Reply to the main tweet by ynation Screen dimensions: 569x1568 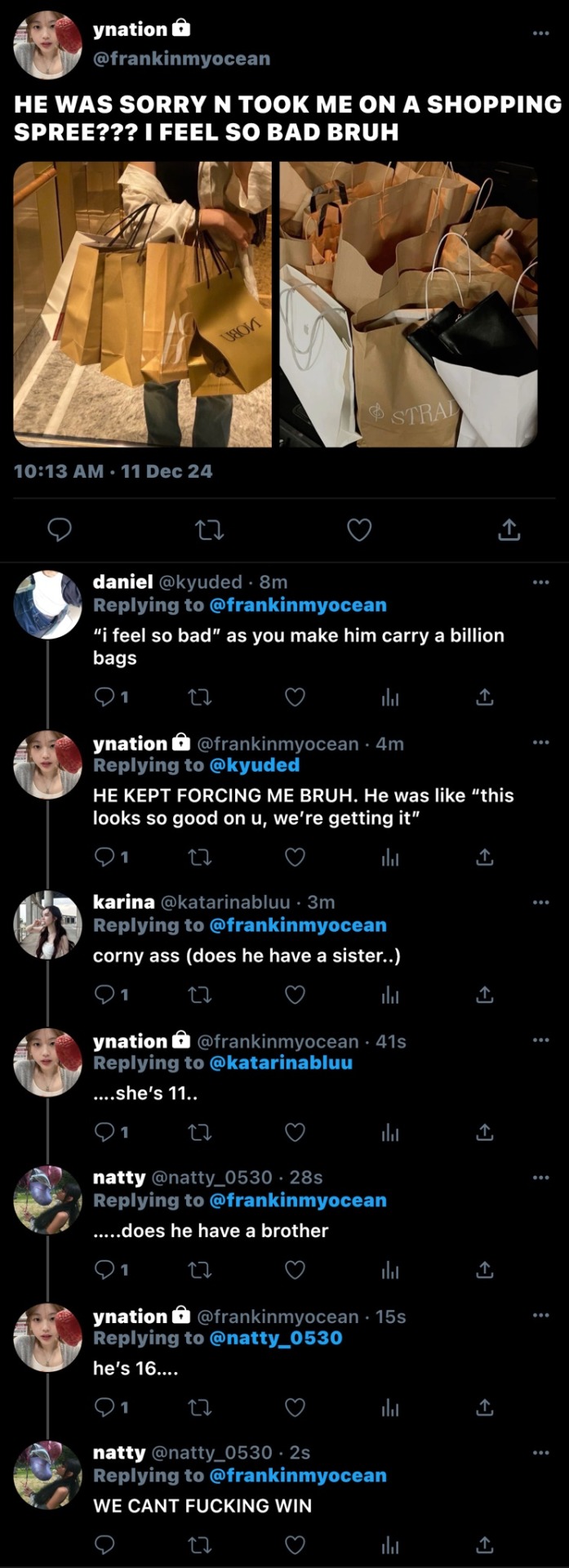coord(60,530)
